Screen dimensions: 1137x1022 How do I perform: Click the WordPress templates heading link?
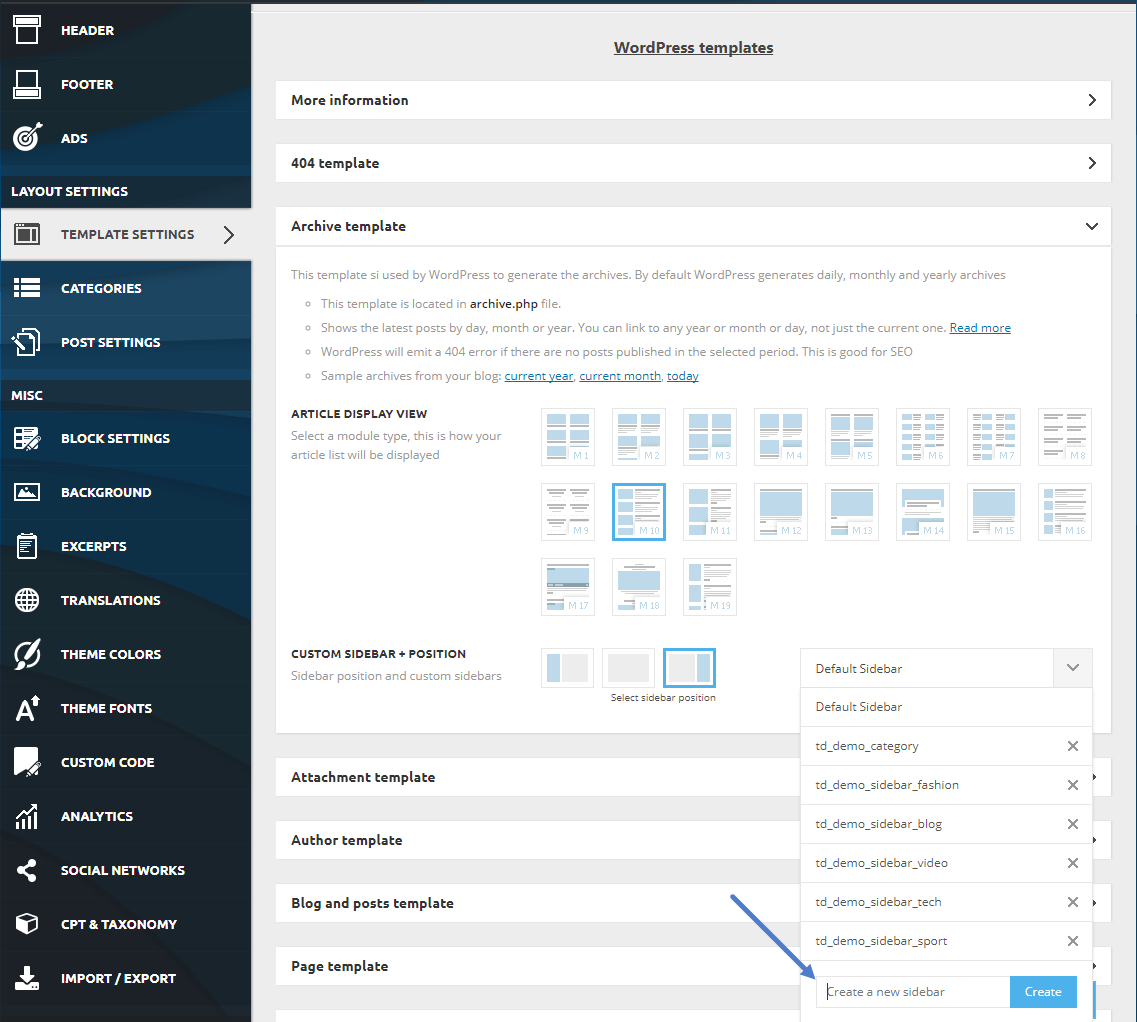pos(693,48)
